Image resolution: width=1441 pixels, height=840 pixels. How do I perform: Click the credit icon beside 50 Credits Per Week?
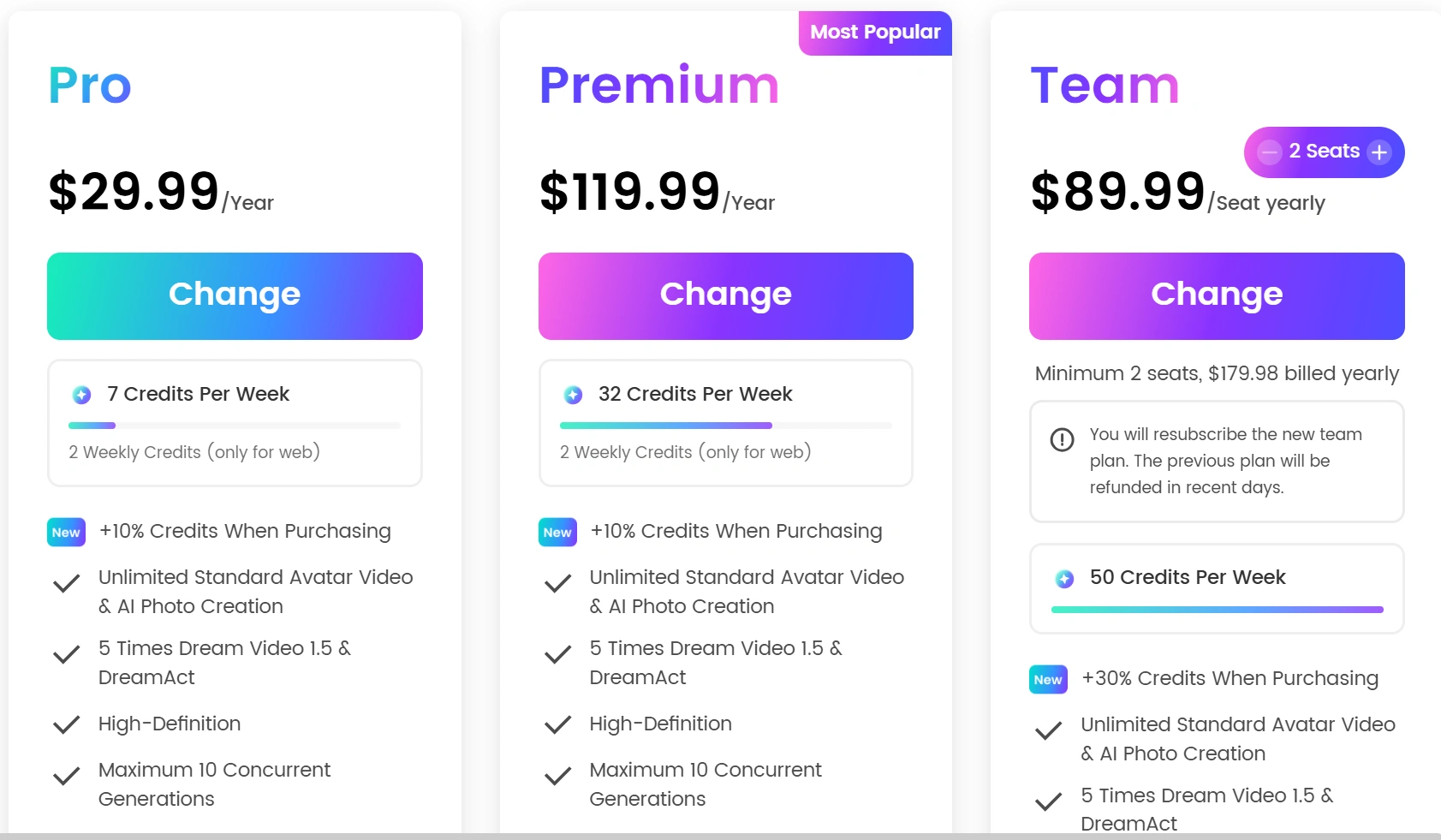pyautogui.click(x=1064, y=579)
